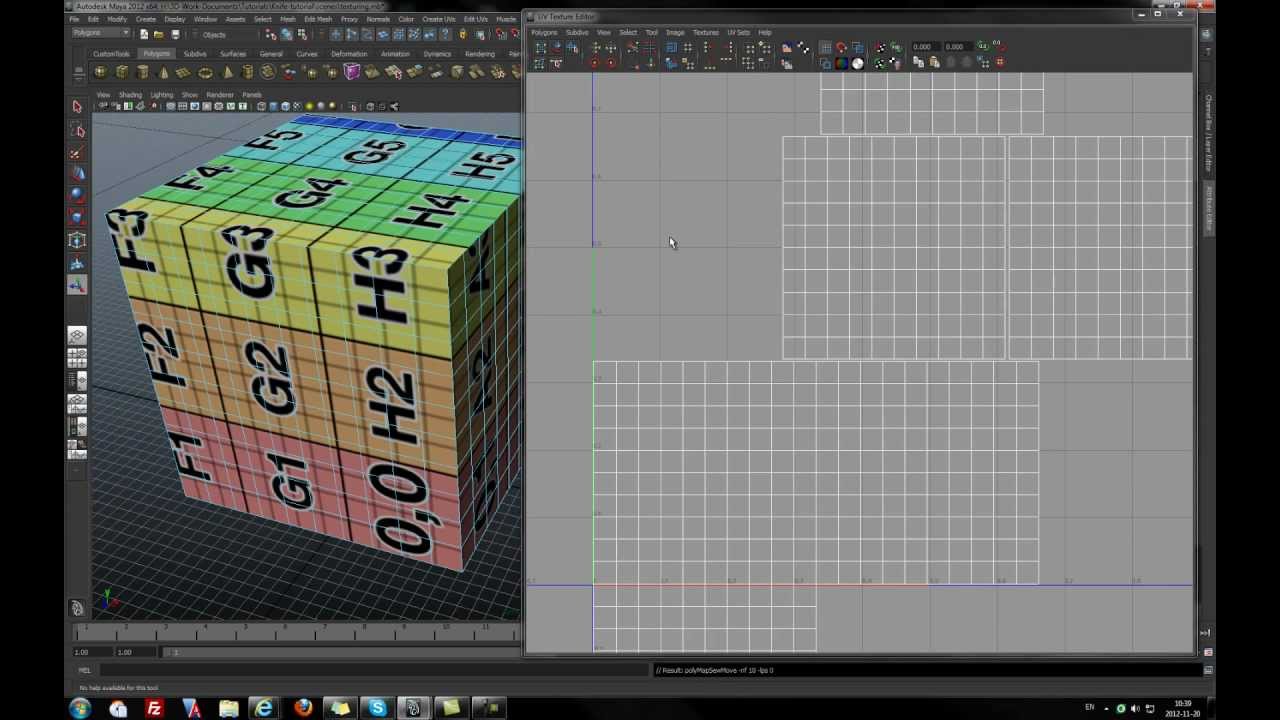
Task: Click the first UV coordinate value field
Action: [925, 47]
